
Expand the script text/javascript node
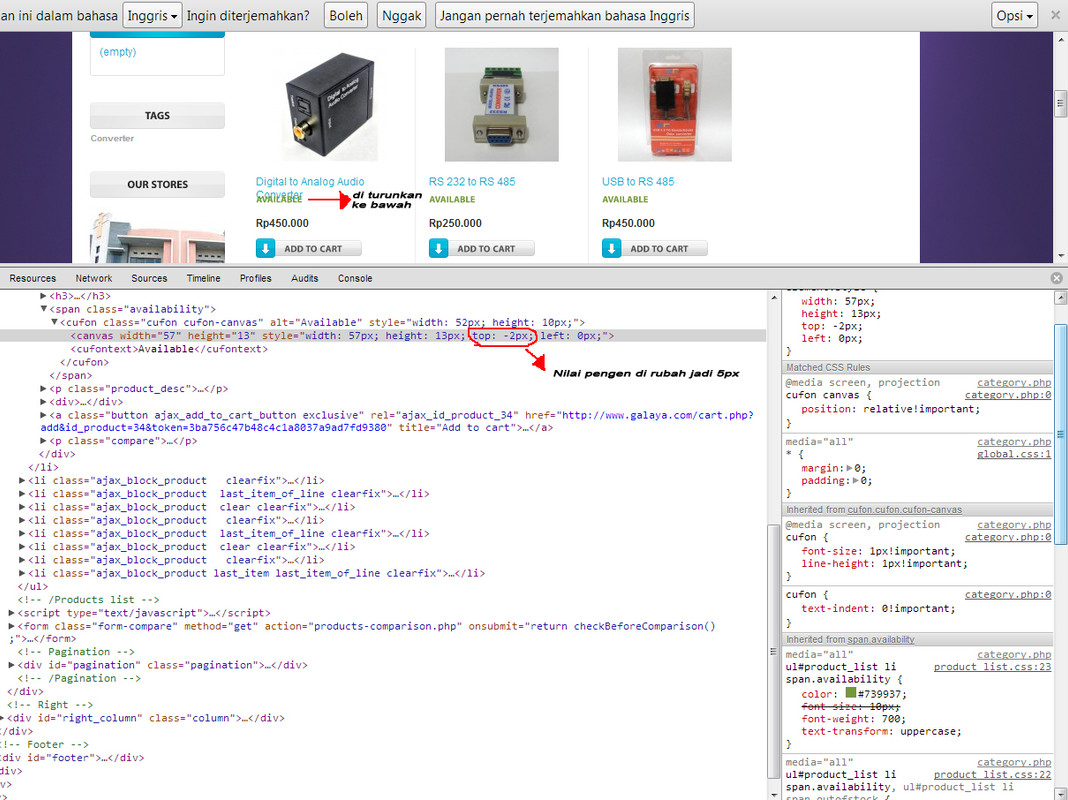pyautogui.click(x=12, y=613)
